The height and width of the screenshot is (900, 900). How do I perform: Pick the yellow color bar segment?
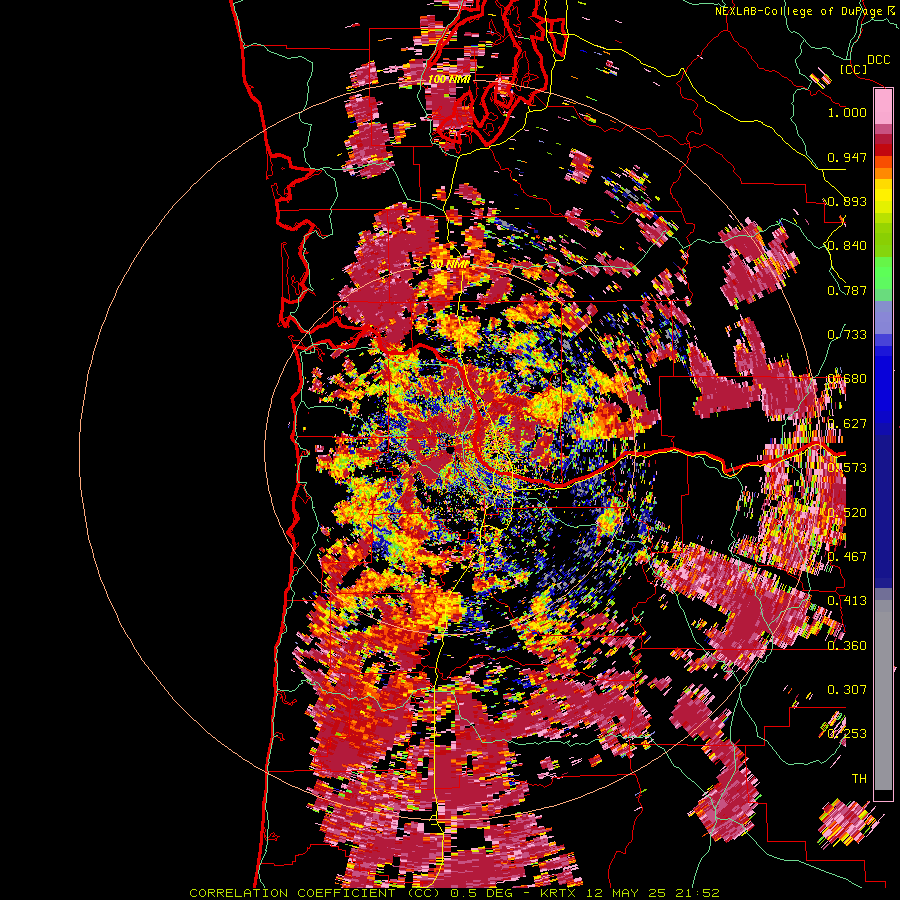click(883, 196)
